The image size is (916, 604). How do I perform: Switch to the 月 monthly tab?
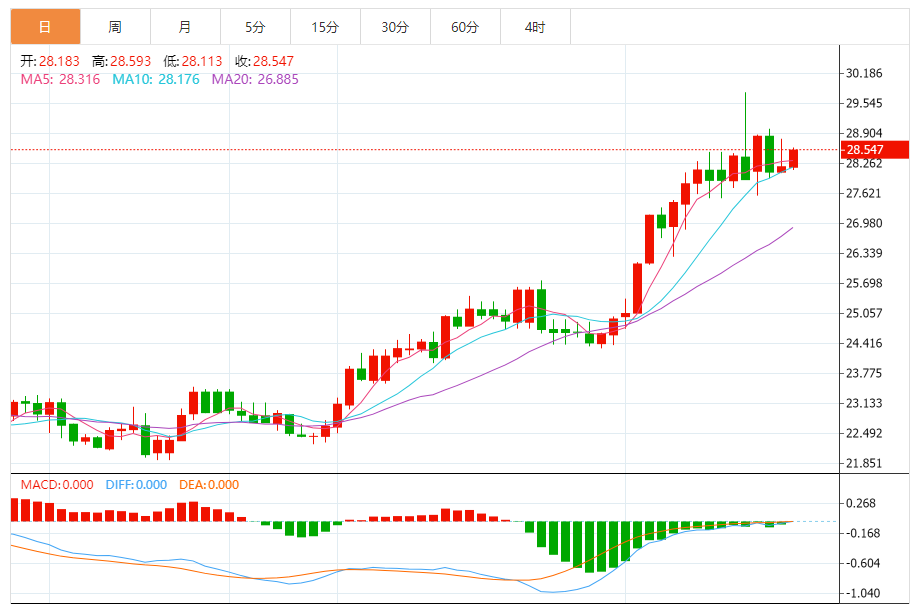[186, 27]
